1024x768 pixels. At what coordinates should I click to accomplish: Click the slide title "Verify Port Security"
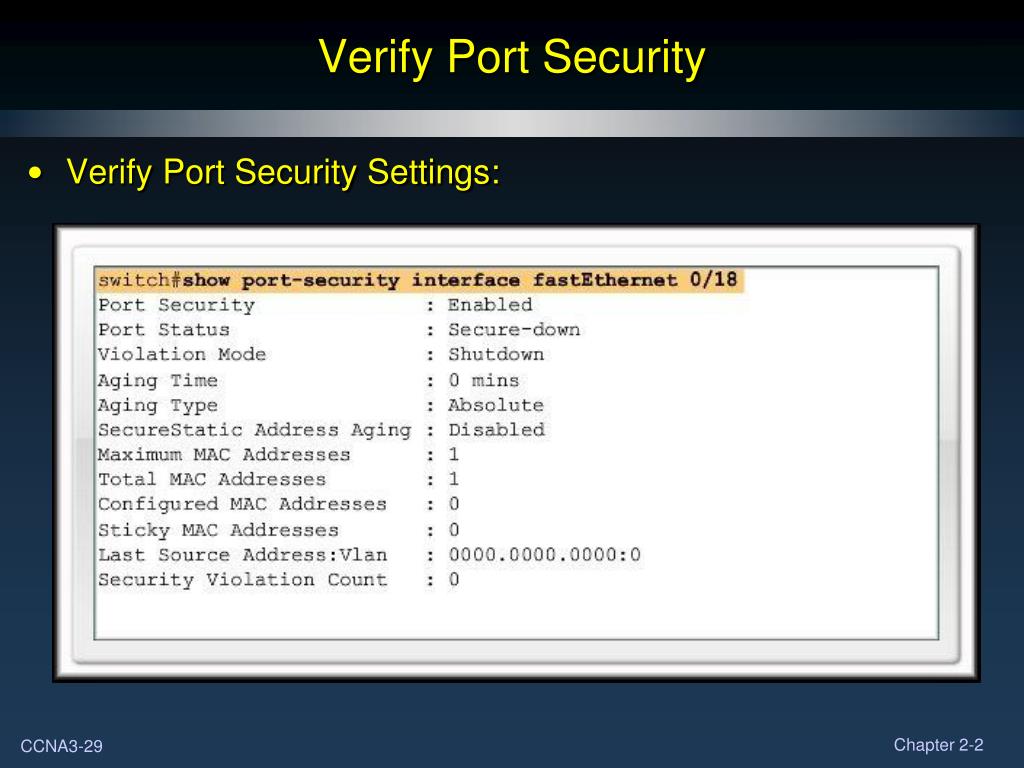point(511,57)
